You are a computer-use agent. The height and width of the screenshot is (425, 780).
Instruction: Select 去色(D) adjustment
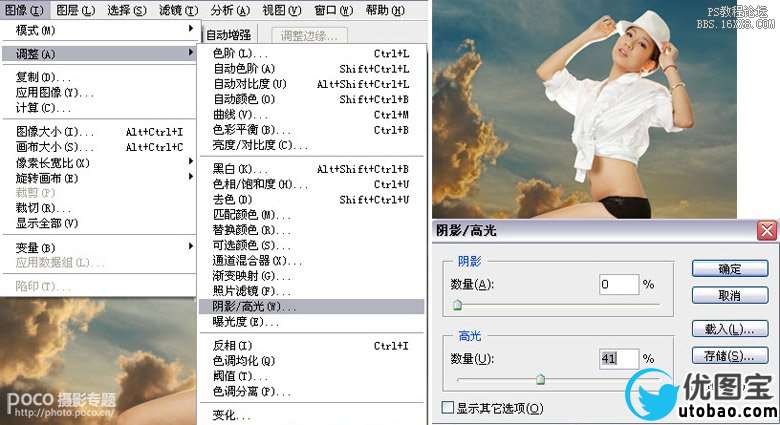(311, 200)
